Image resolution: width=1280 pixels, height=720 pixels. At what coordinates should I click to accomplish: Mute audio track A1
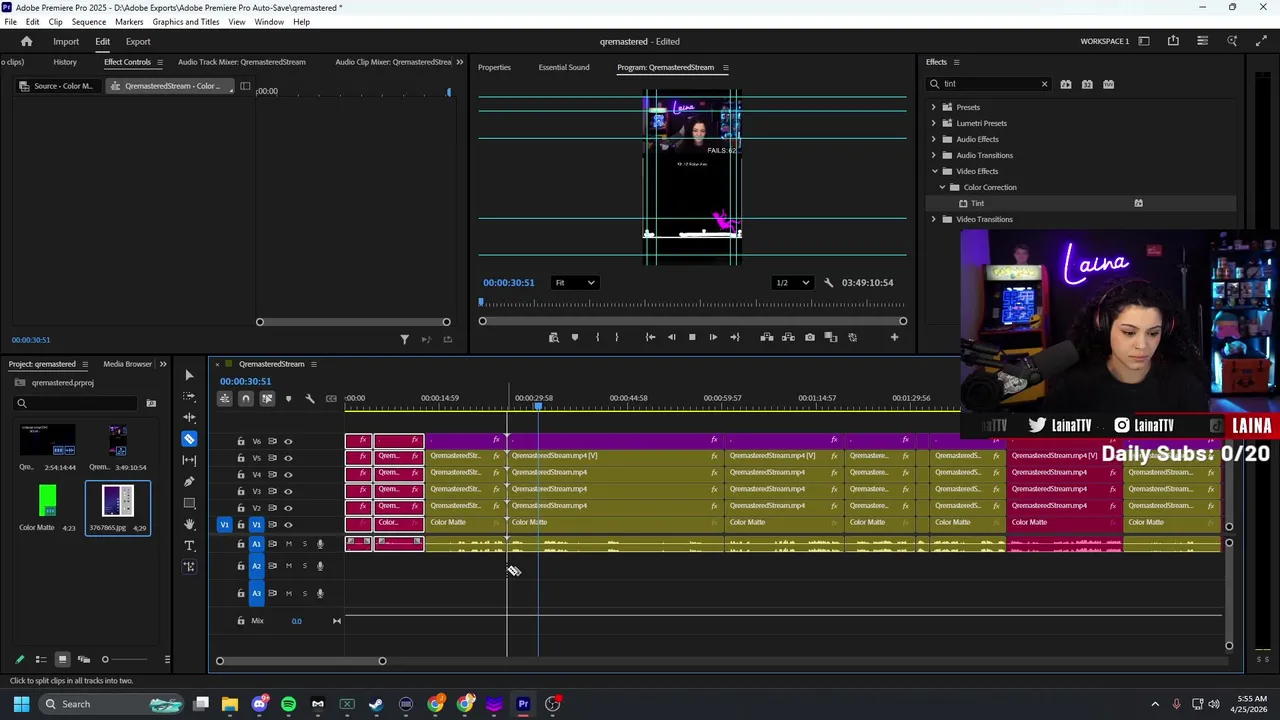coord(288,544)
